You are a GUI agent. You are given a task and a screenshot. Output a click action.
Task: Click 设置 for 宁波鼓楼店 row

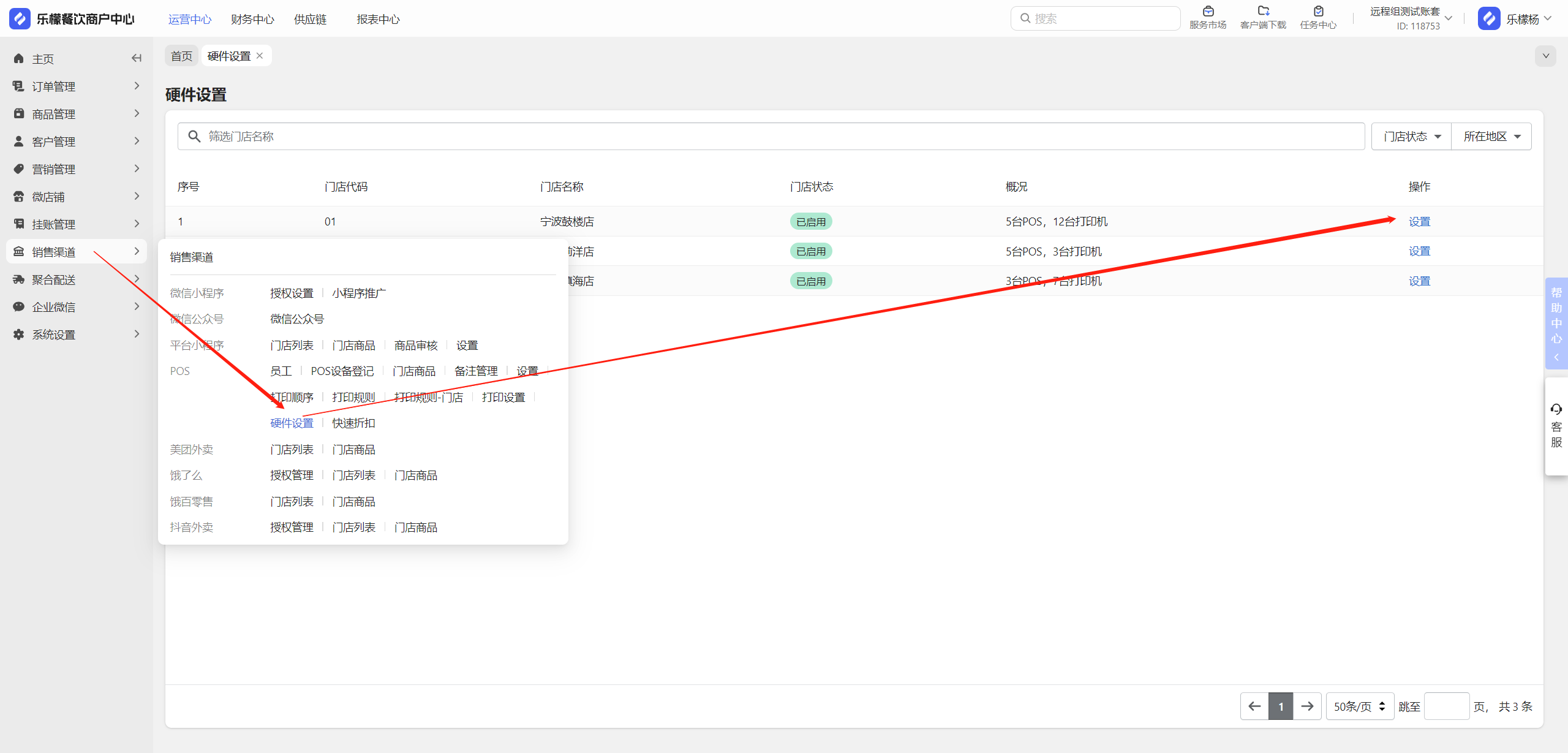pyautogui.click(x=1419, y=222)
